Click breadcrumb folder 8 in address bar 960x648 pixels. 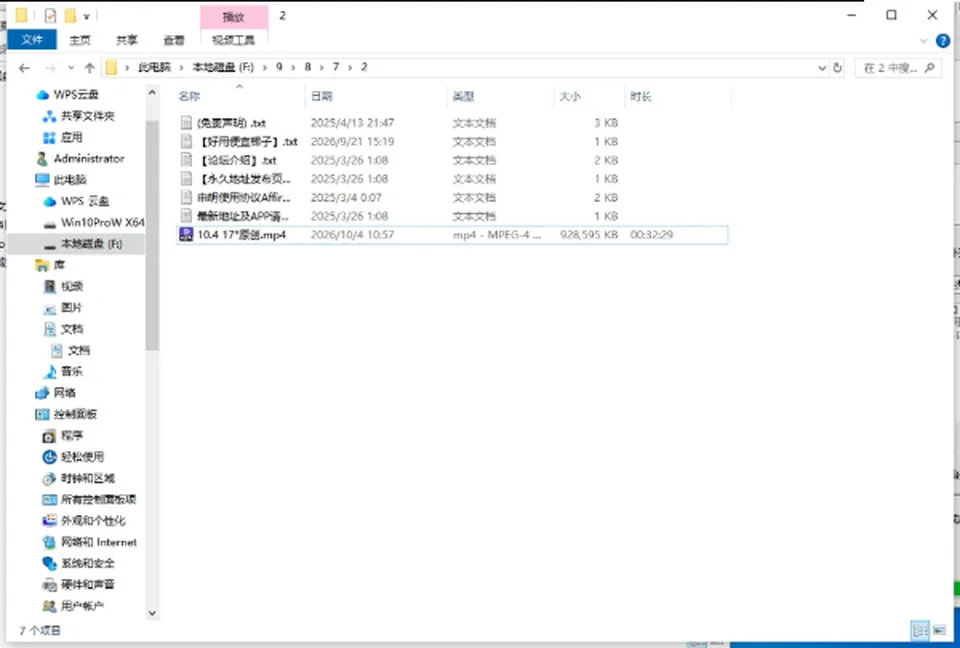coord(307,67)
